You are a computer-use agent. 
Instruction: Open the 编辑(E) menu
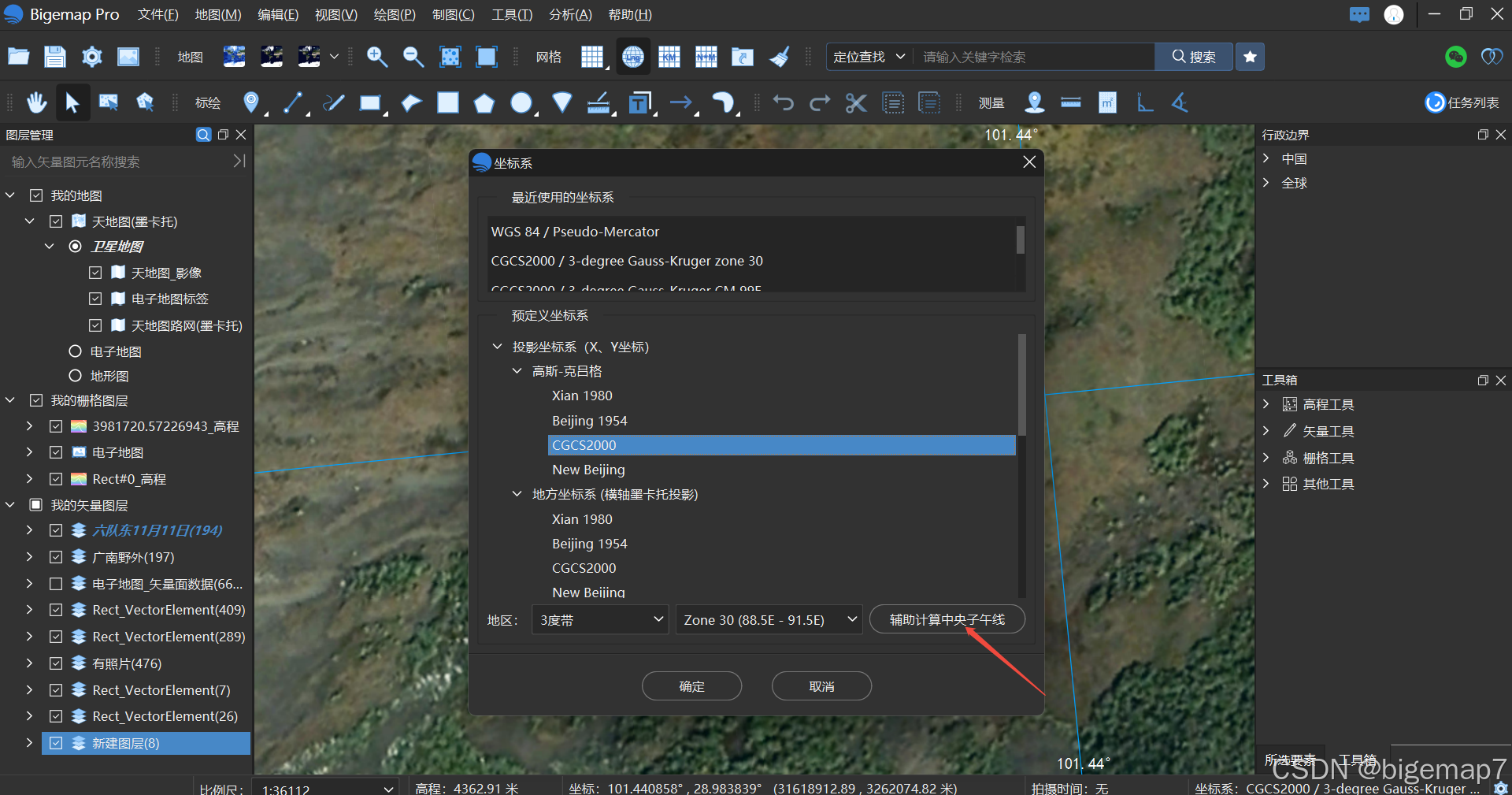278,15
